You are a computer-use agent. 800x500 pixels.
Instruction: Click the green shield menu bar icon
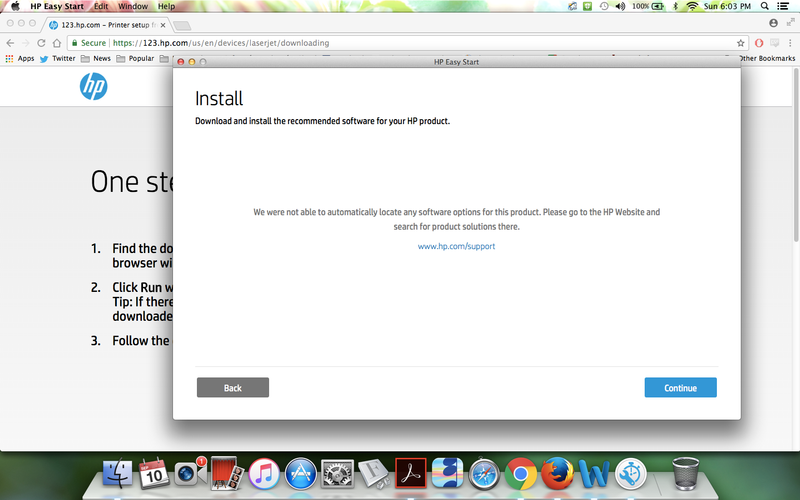click(x=588, y=6)
